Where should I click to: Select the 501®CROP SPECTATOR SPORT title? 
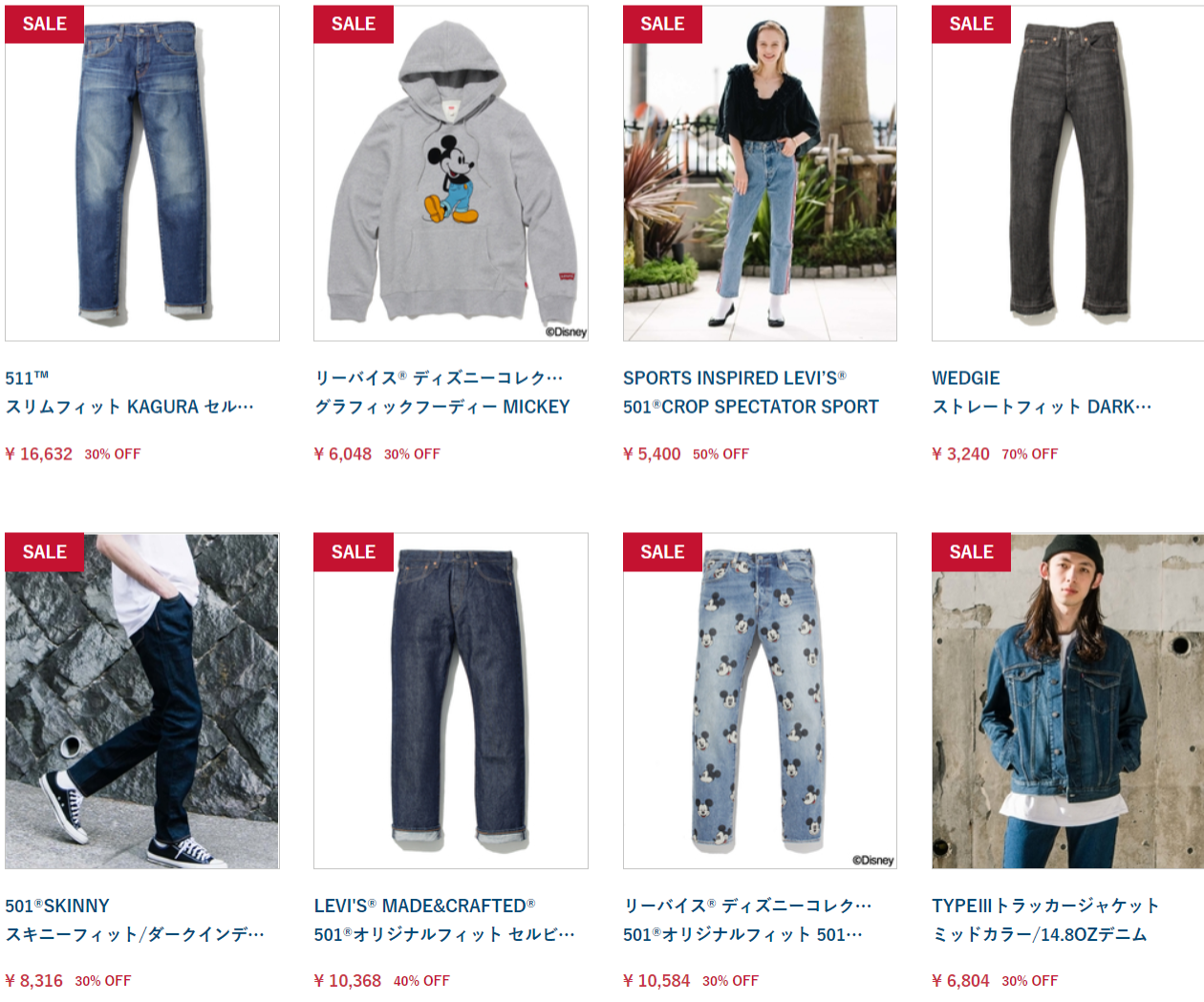coord(751,407)
